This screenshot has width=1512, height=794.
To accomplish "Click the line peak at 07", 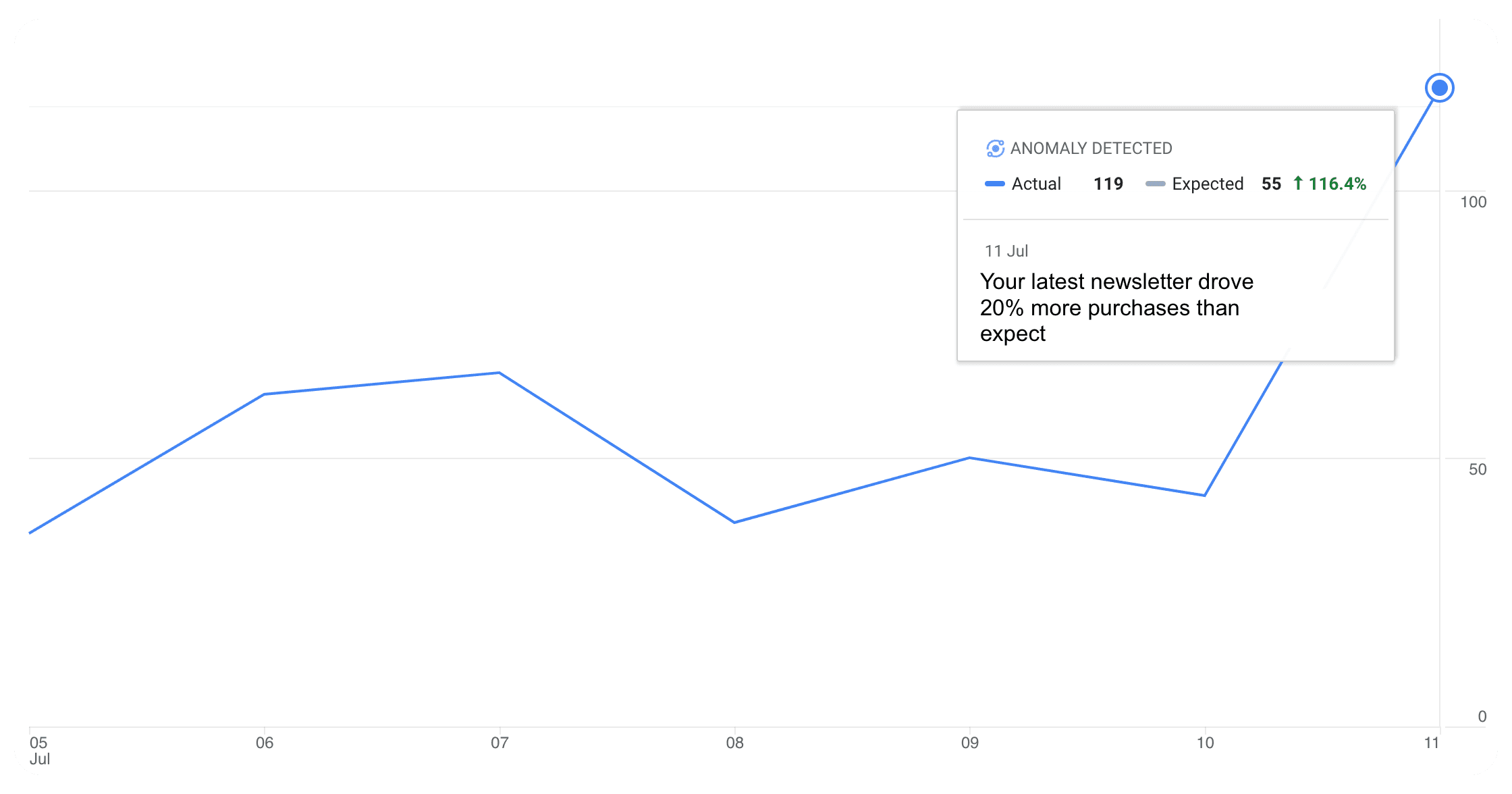I will point(499,373).
